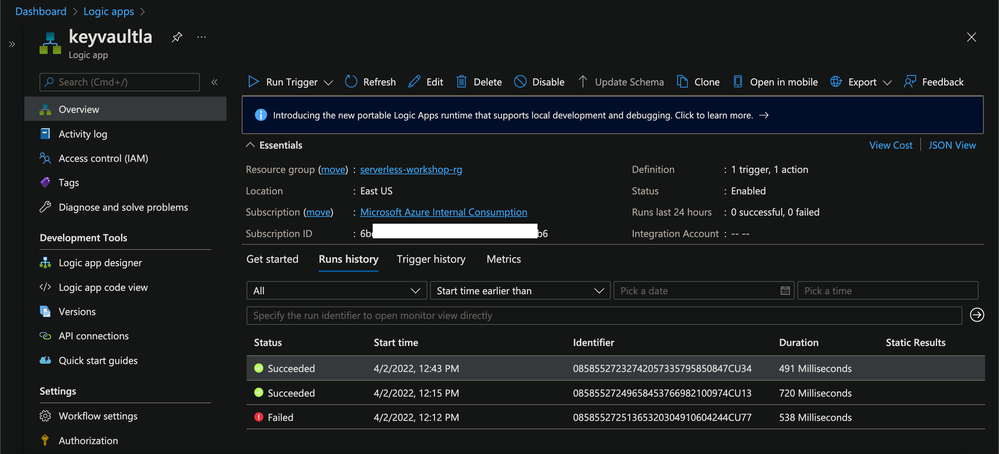Image resolution: width=999 pixels, height=454 pixels.
Task: Switch to the Trigger history tab
Action: click(x=431, y=259)
